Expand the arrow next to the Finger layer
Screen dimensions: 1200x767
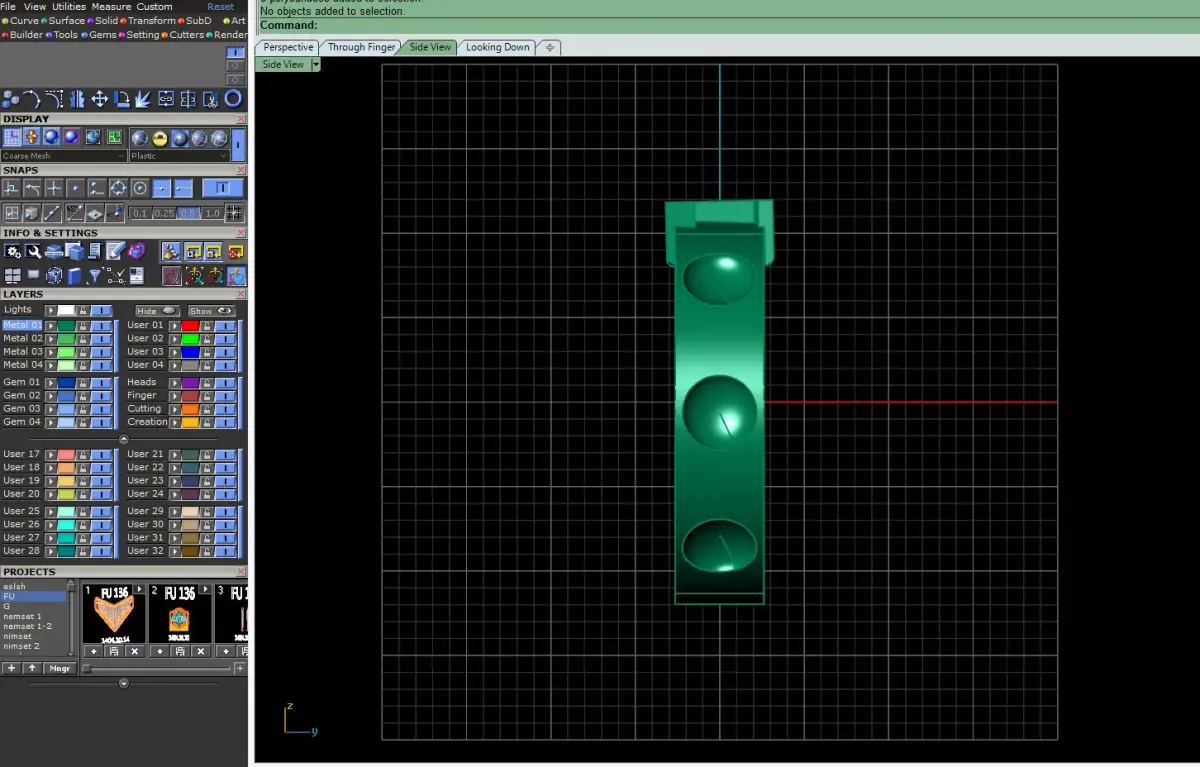(175, 396)
